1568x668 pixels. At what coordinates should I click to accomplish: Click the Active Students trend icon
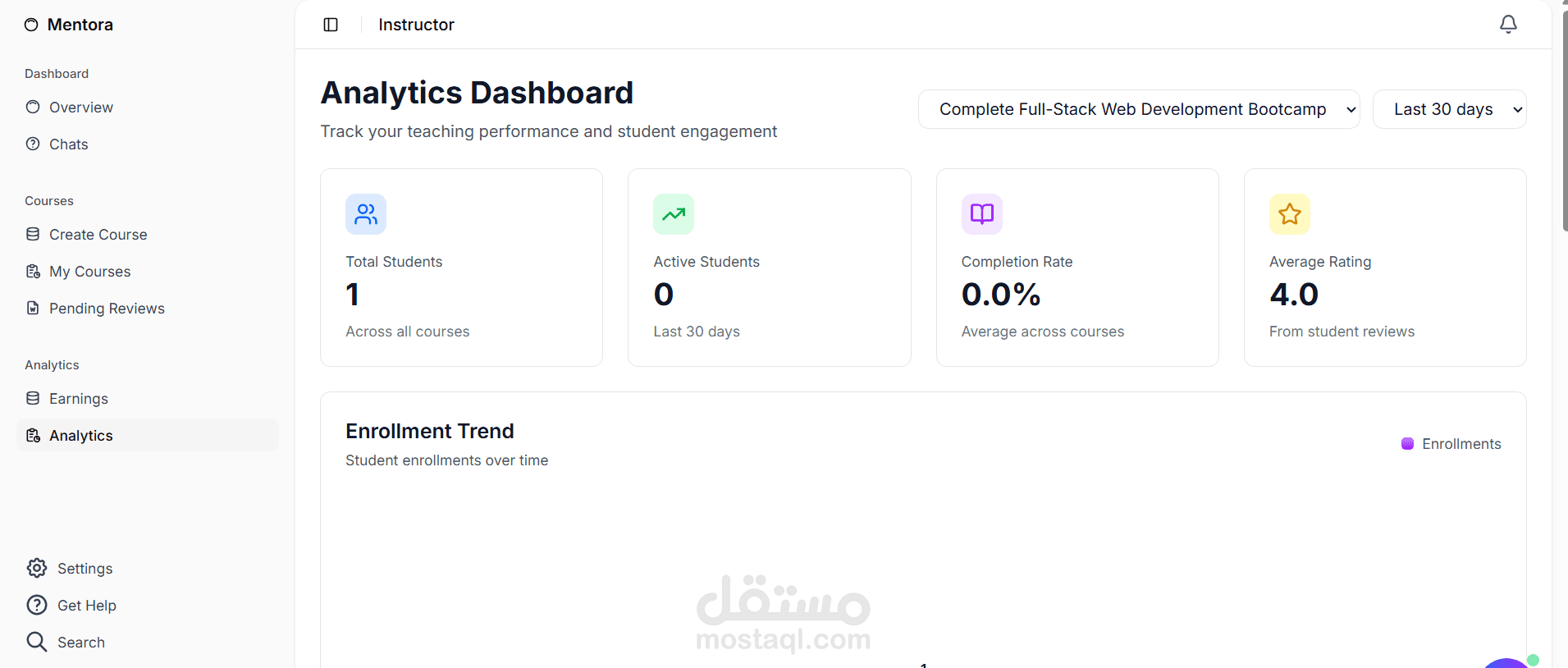point(674,214)
